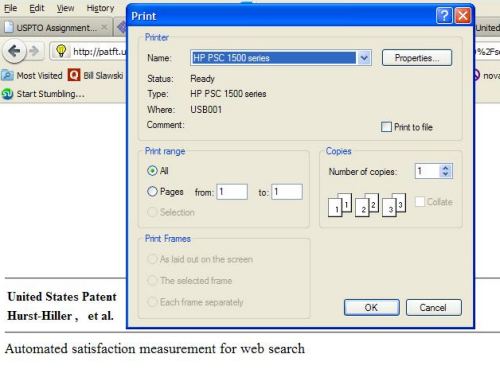Enable the Print to file checkbox
Image resolution: width=500 pixels, height=381 pixels.
click(x=386, y=127)
